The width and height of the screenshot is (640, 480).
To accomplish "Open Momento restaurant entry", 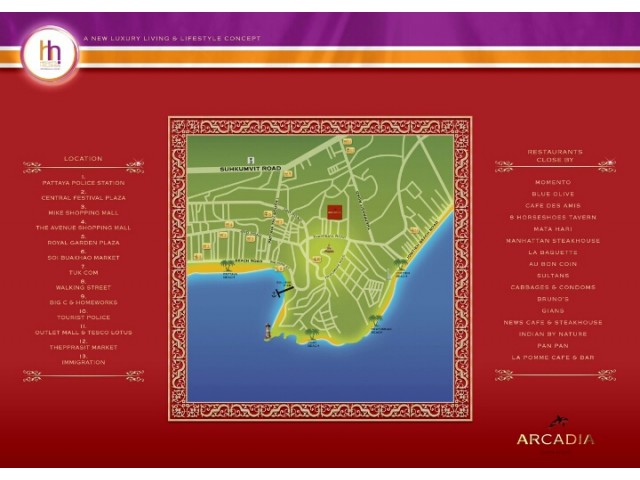I will pos(552,182).
